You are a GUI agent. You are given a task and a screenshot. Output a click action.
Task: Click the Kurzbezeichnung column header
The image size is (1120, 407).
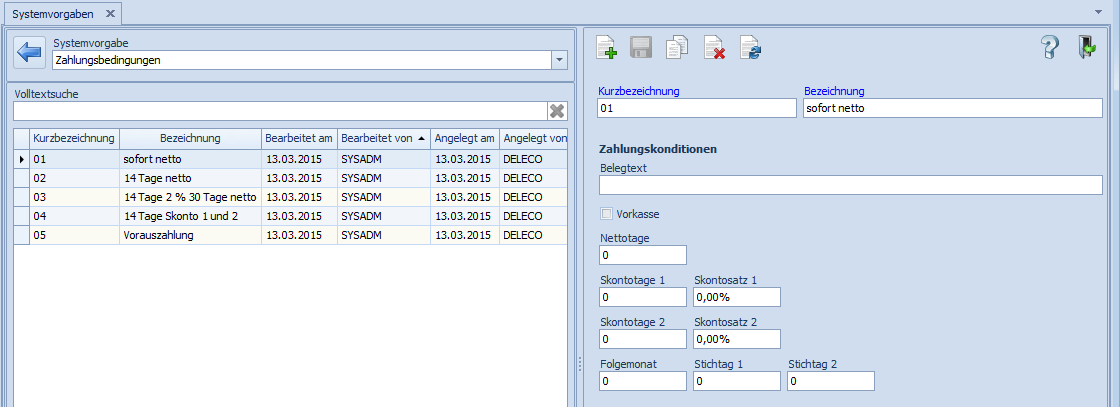click(75, 138)
